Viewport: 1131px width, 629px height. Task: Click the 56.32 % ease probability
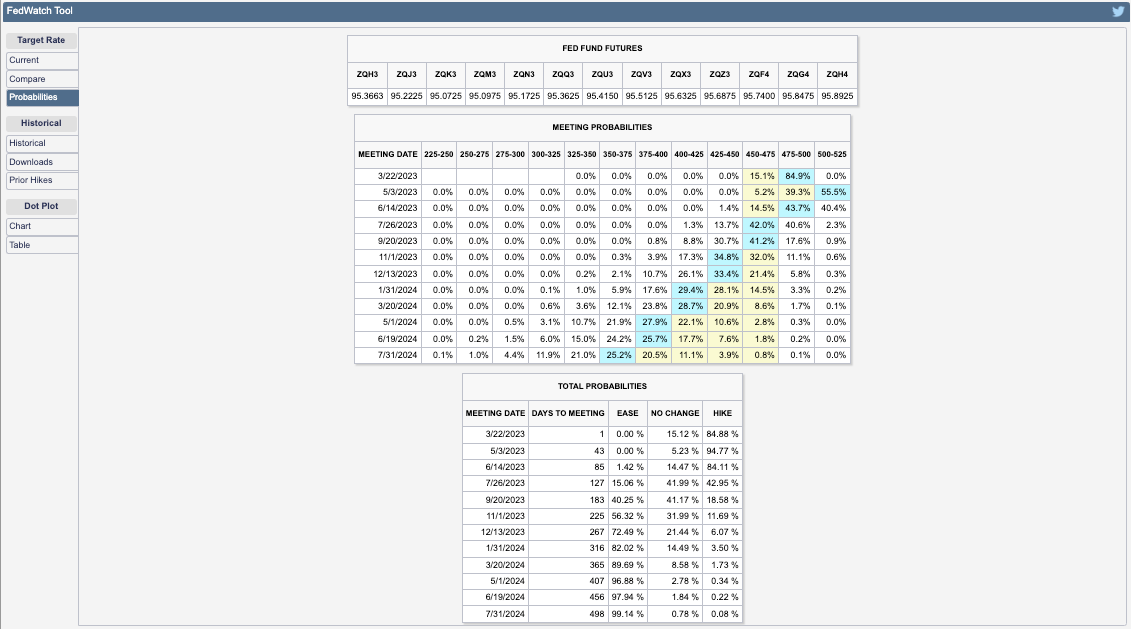[x=628, y=516]
